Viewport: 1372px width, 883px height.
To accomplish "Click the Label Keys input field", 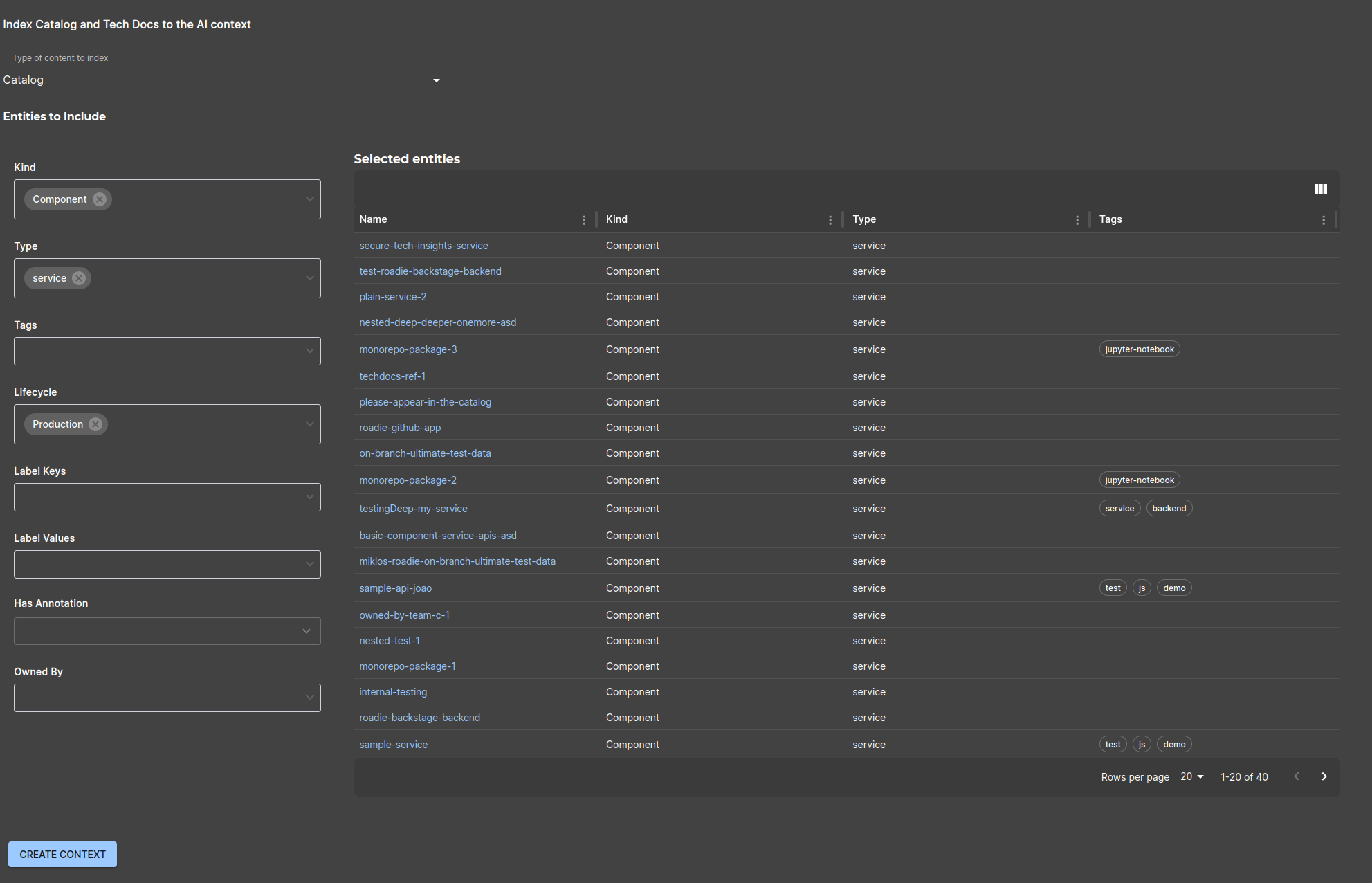I will click(158, 497).
